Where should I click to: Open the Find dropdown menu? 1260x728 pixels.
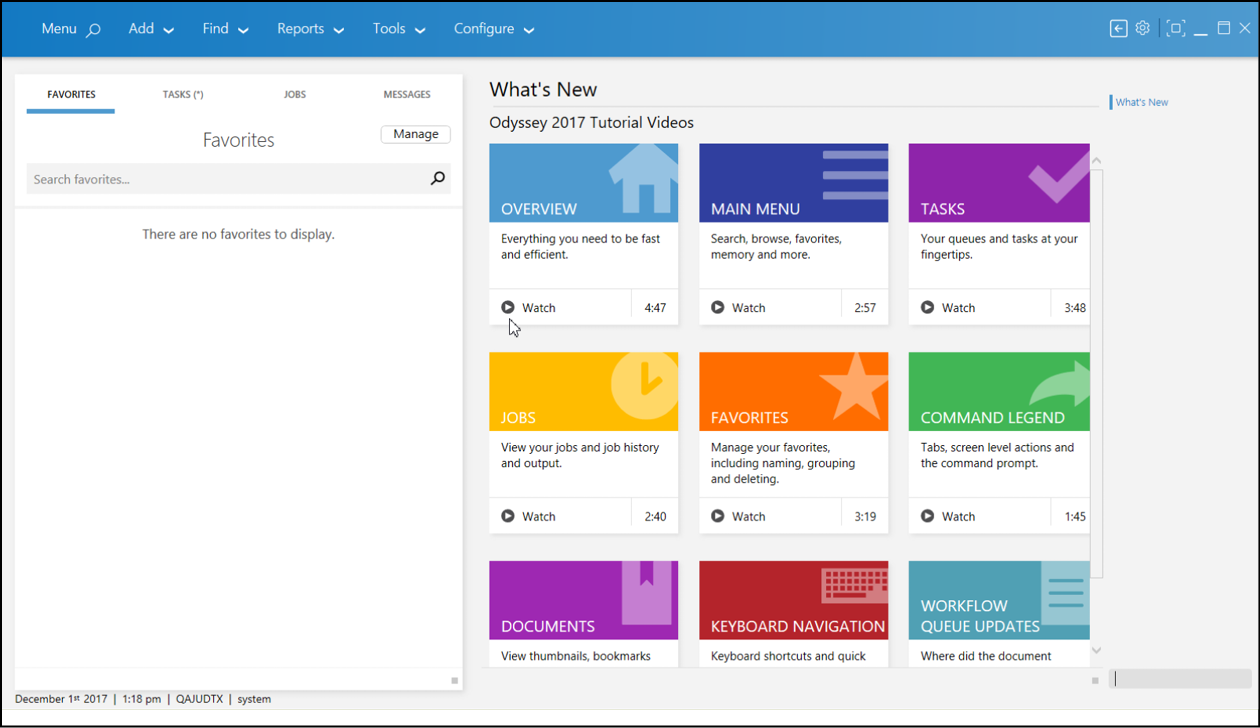click(x=225, y=29)
